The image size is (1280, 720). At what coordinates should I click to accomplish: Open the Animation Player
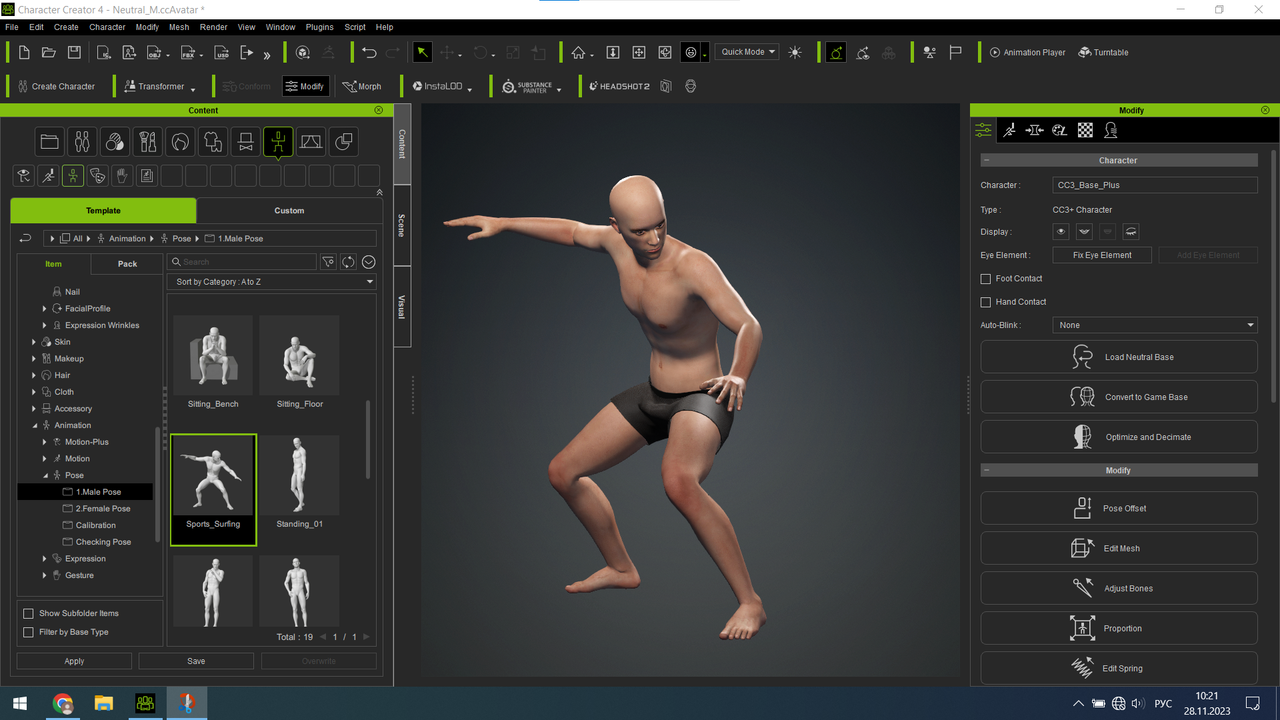pos(1027,52)
